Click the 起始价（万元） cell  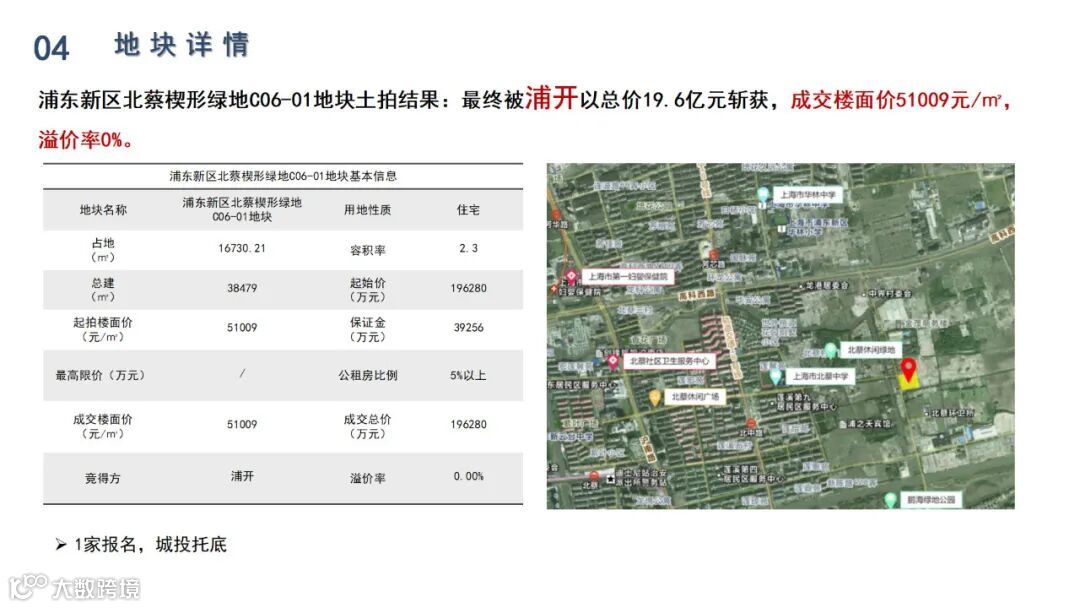pyautogui.click(x=368, y=290)
